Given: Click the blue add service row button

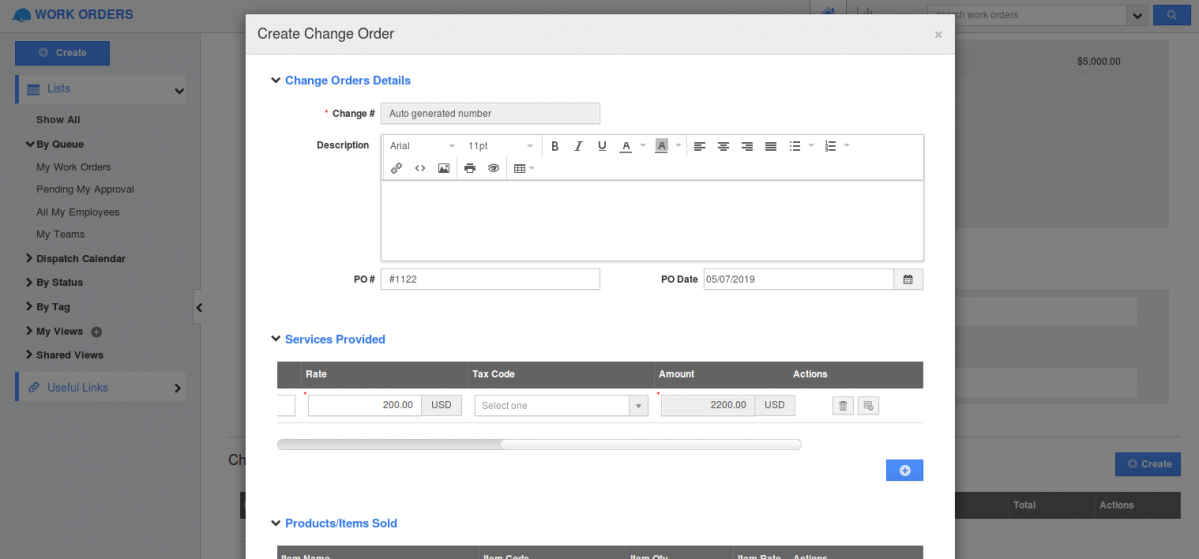Looking at the screenshot, I should tap(904, 470).
